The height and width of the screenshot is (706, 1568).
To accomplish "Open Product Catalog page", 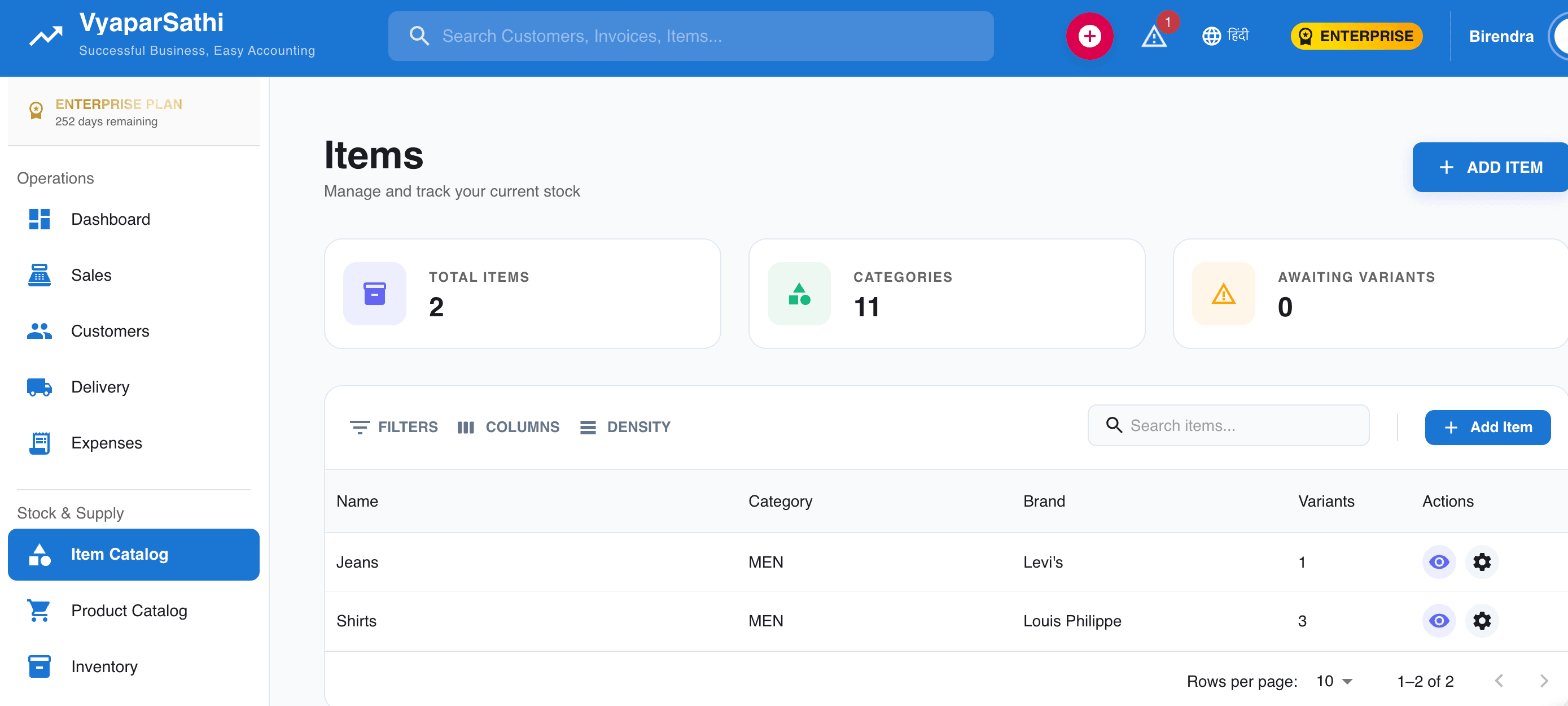I will pyautogui.click(x=133, y=611).
